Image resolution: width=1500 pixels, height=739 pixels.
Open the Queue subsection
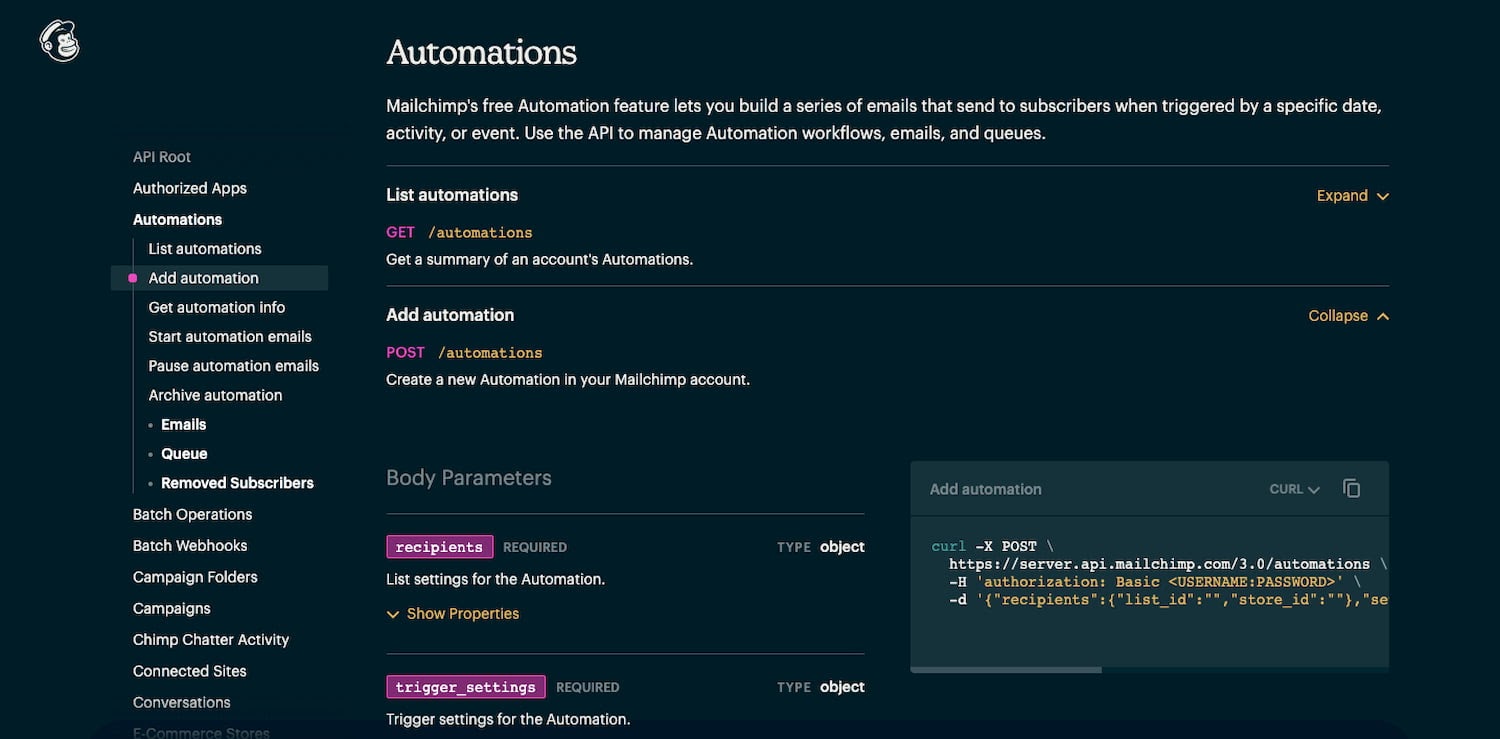[x=184, y=453]
